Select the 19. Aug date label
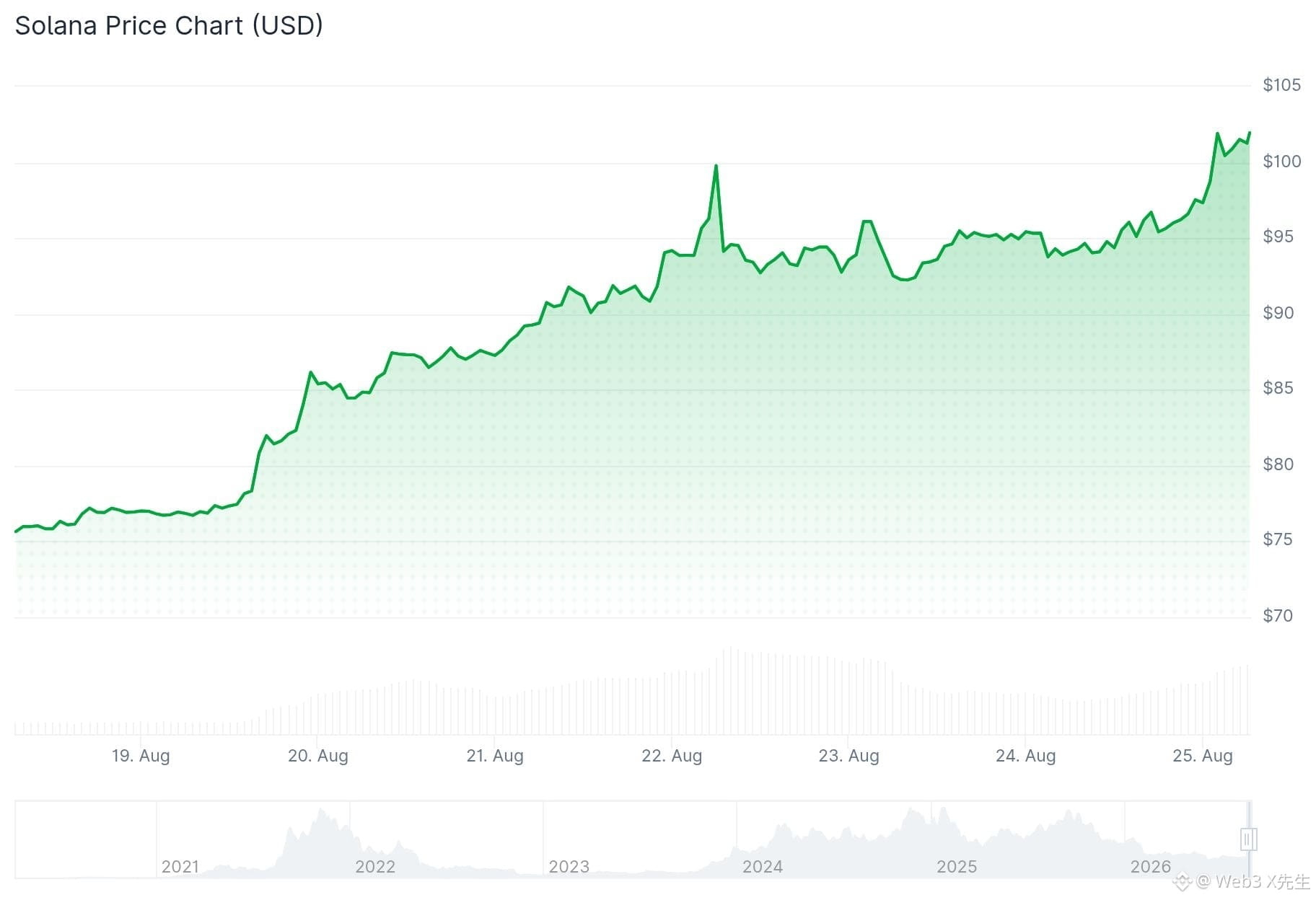The height and width of the screenshot is (900, 1316). (141, 756)
